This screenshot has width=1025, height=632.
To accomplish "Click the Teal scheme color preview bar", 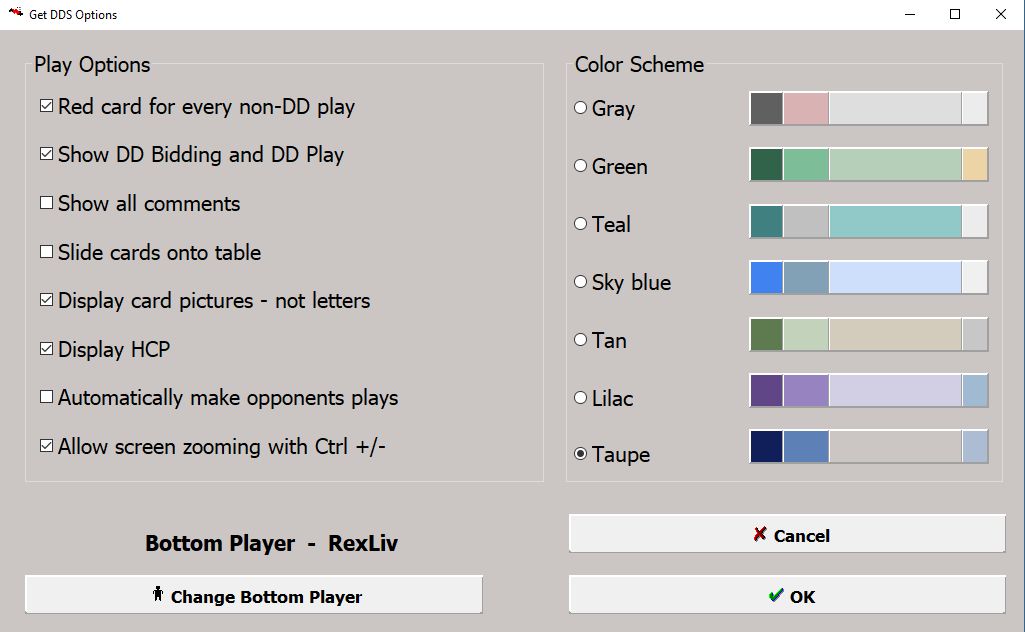I will pos(868,222).
